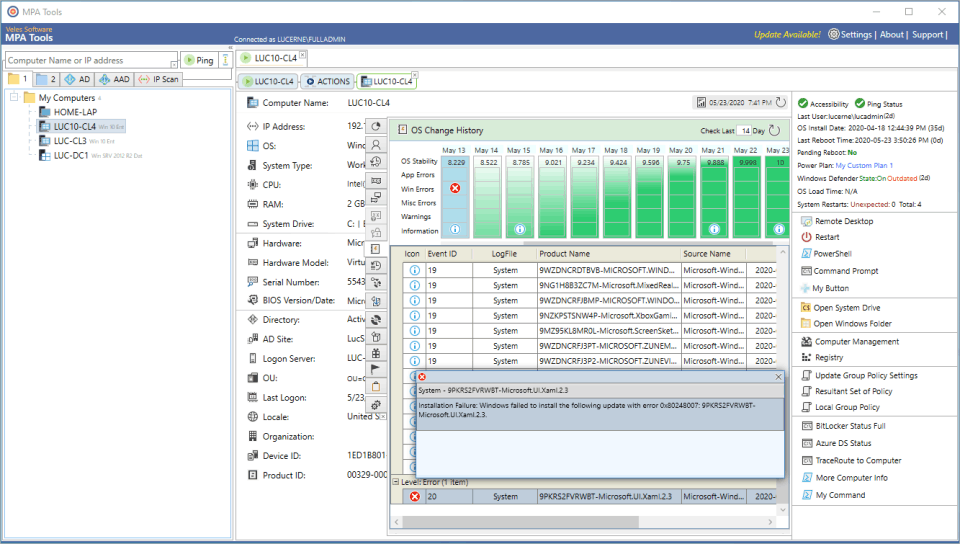Launch PowerShell from the actions panel

[831, 254]
